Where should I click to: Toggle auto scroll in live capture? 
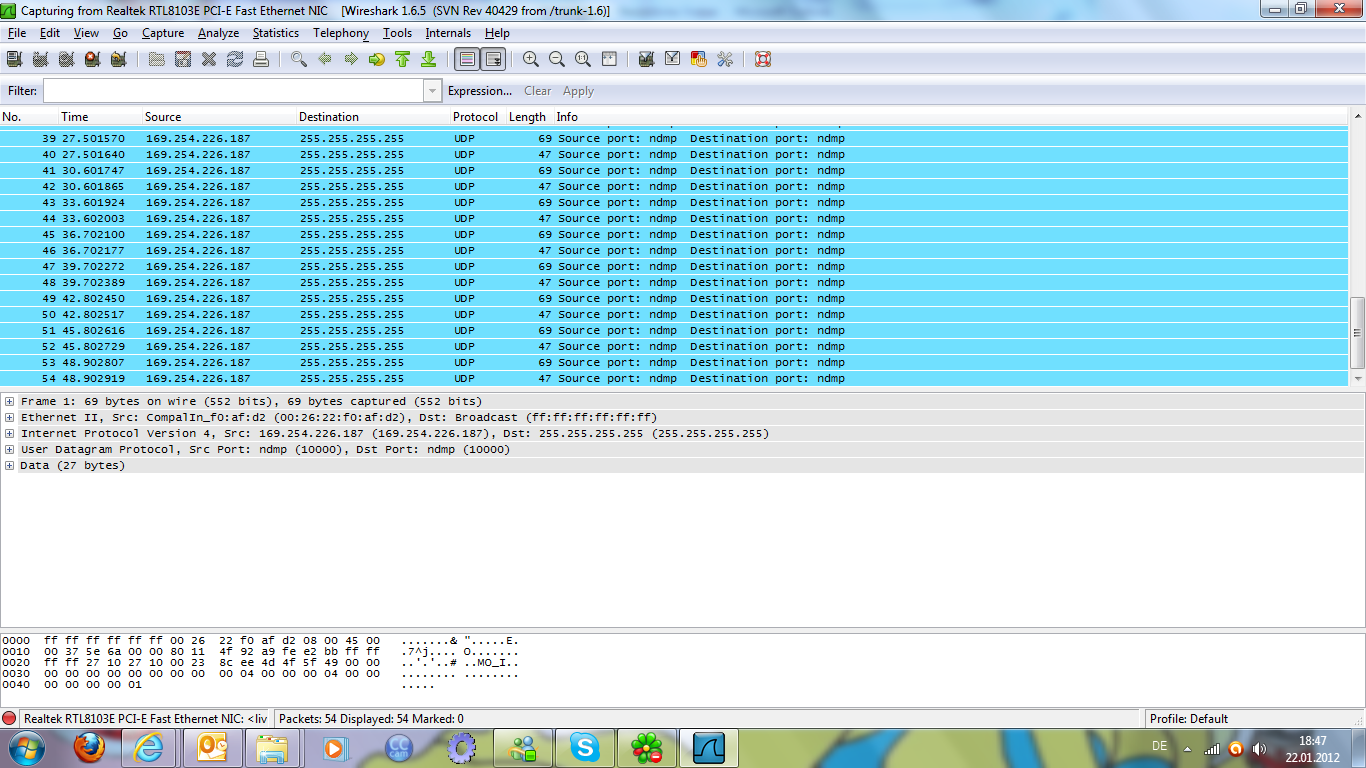pyautogui.click(x=493, y=59)
